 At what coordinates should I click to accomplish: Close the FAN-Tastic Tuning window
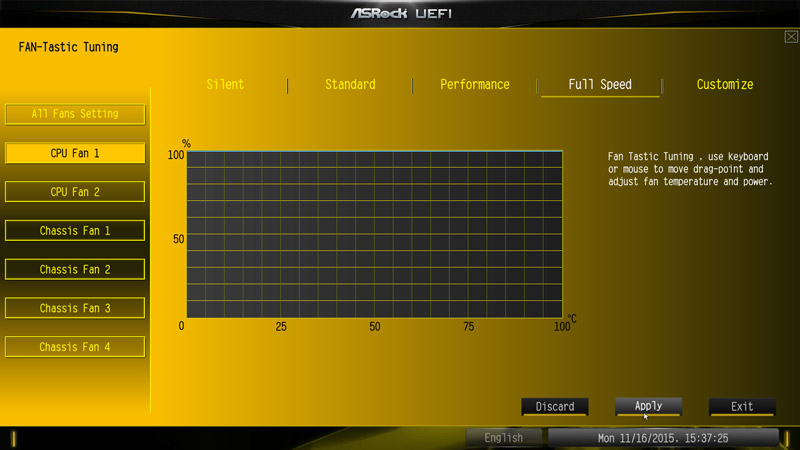tap(791, 37)
